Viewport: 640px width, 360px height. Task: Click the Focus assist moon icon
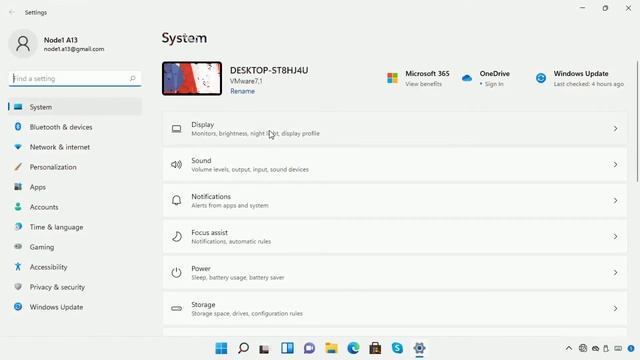[x=177, y=237]
